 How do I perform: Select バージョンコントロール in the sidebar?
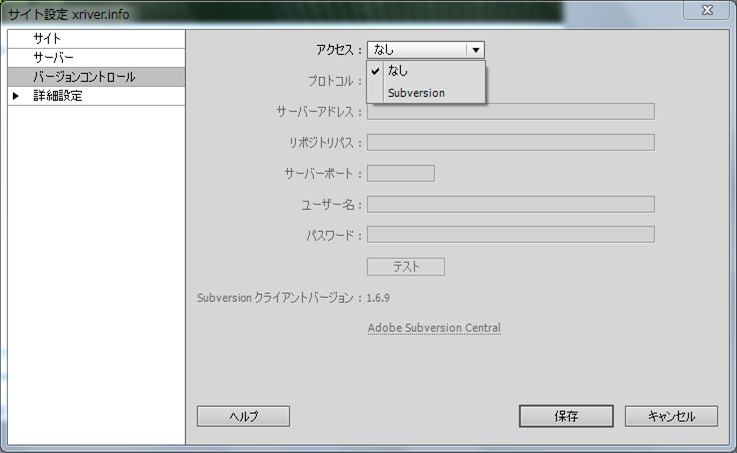(84, 77)
